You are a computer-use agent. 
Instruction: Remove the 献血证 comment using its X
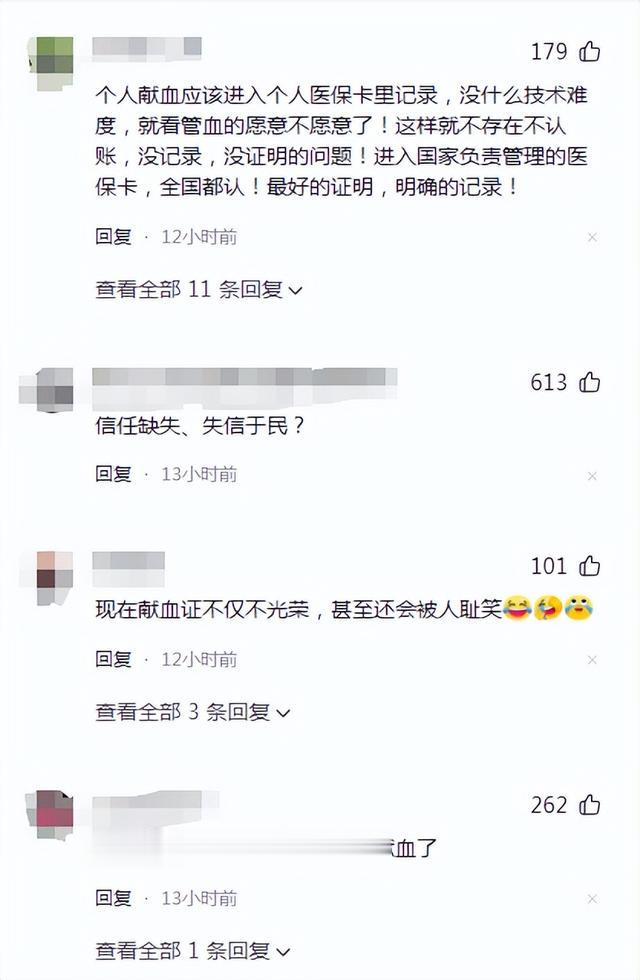point(592,660)
